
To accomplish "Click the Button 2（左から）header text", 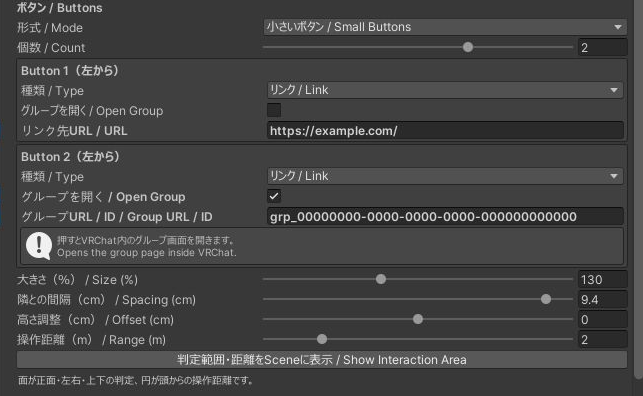I will tap(70, 157).
